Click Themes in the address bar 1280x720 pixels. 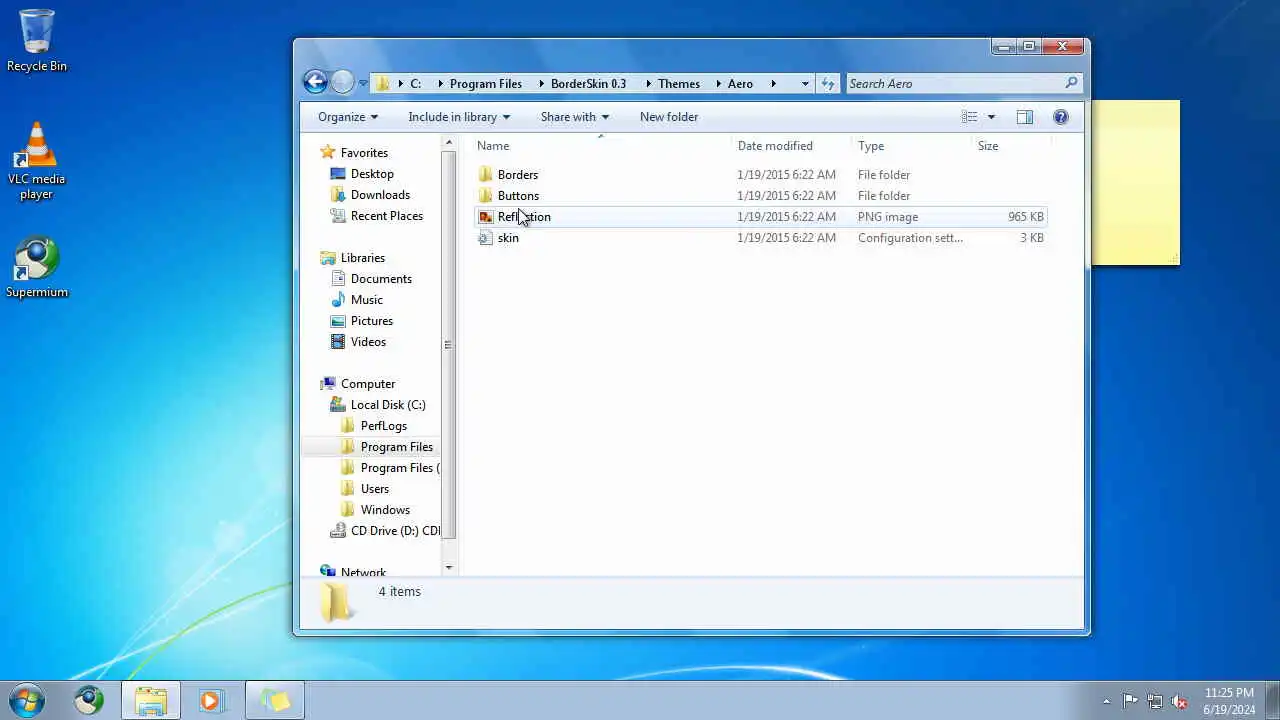tap(679, 84)
